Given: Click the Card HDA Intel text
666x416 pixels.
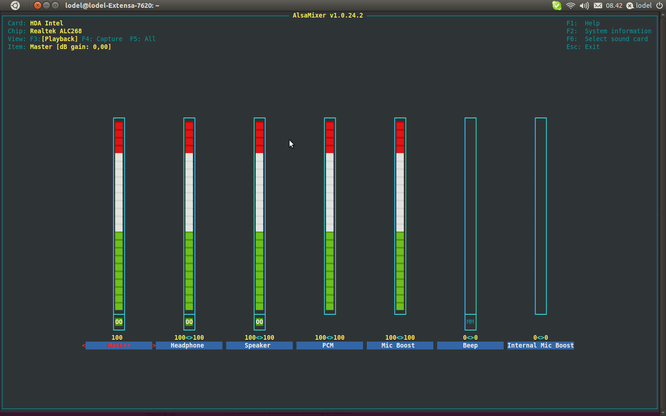Looking at the screenshot, I should pyautogui.click(x=35, y=23).
